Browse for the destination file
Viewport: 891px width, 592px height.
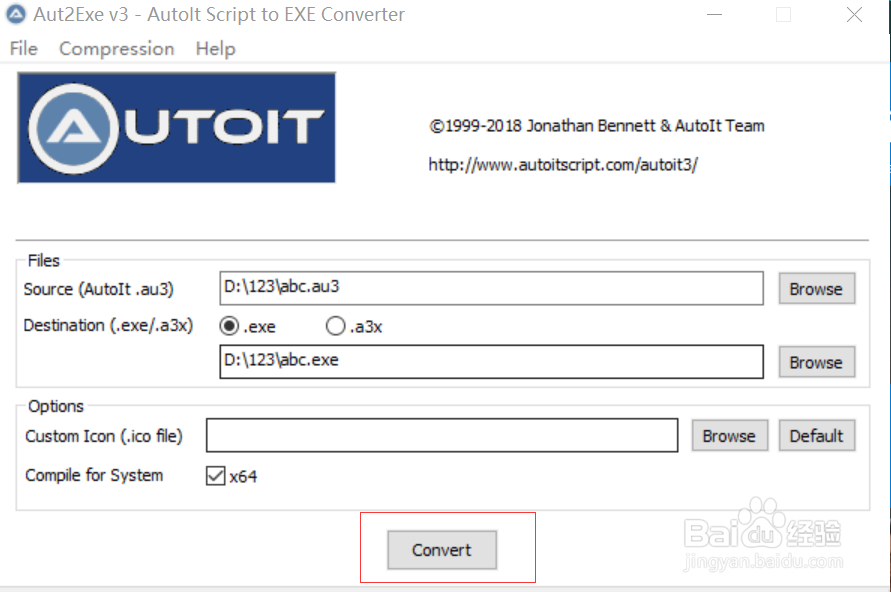click(817, 362)
